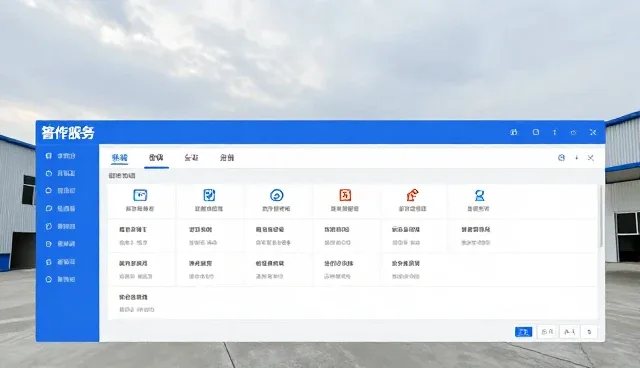Close the inner panel with its X icon

[x=591, y=157]
